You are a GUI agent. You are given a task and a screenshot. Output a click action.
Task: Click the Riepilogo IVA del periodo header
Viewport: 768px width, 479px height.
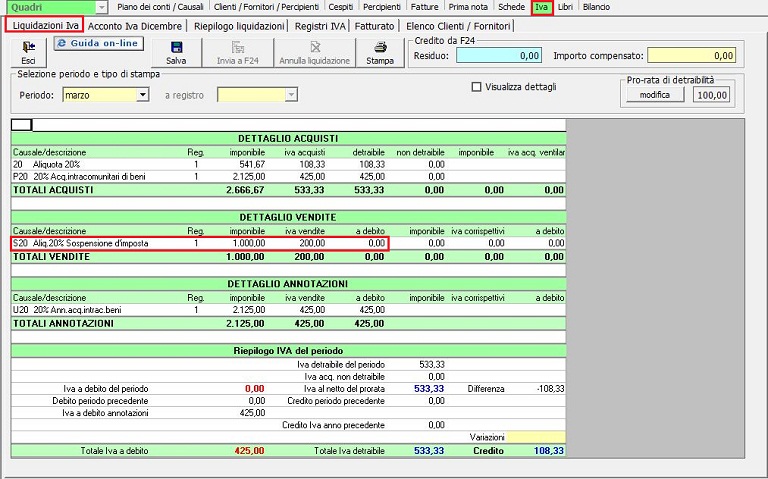288,351
